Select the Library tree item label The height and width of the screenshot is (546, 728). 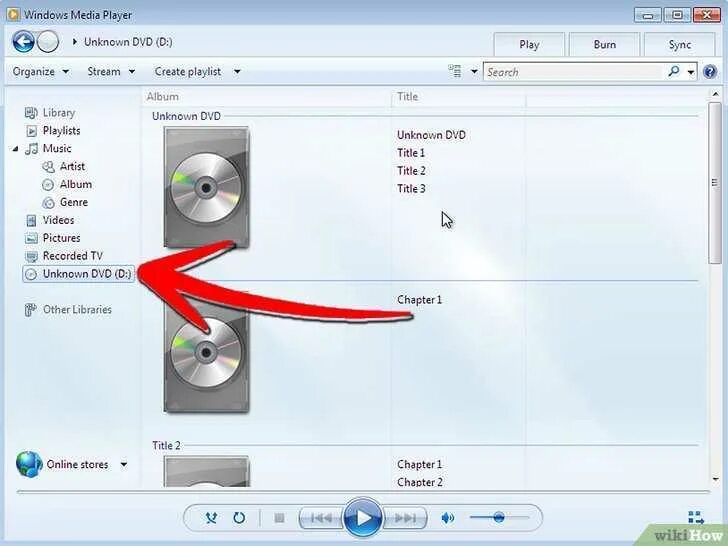coord(58,113)
